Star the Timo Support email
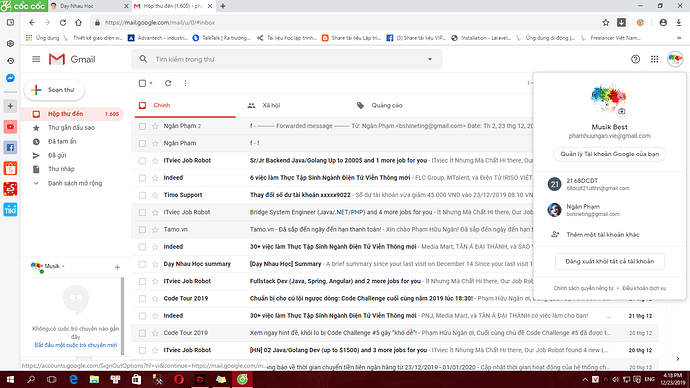 (x=155, y=195)
